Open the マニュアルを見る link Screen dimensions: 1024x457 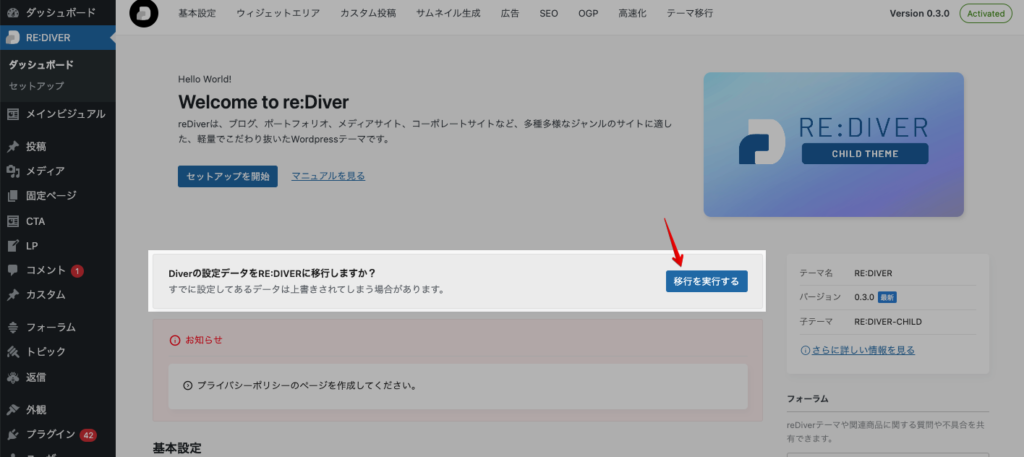pos(328,176)
